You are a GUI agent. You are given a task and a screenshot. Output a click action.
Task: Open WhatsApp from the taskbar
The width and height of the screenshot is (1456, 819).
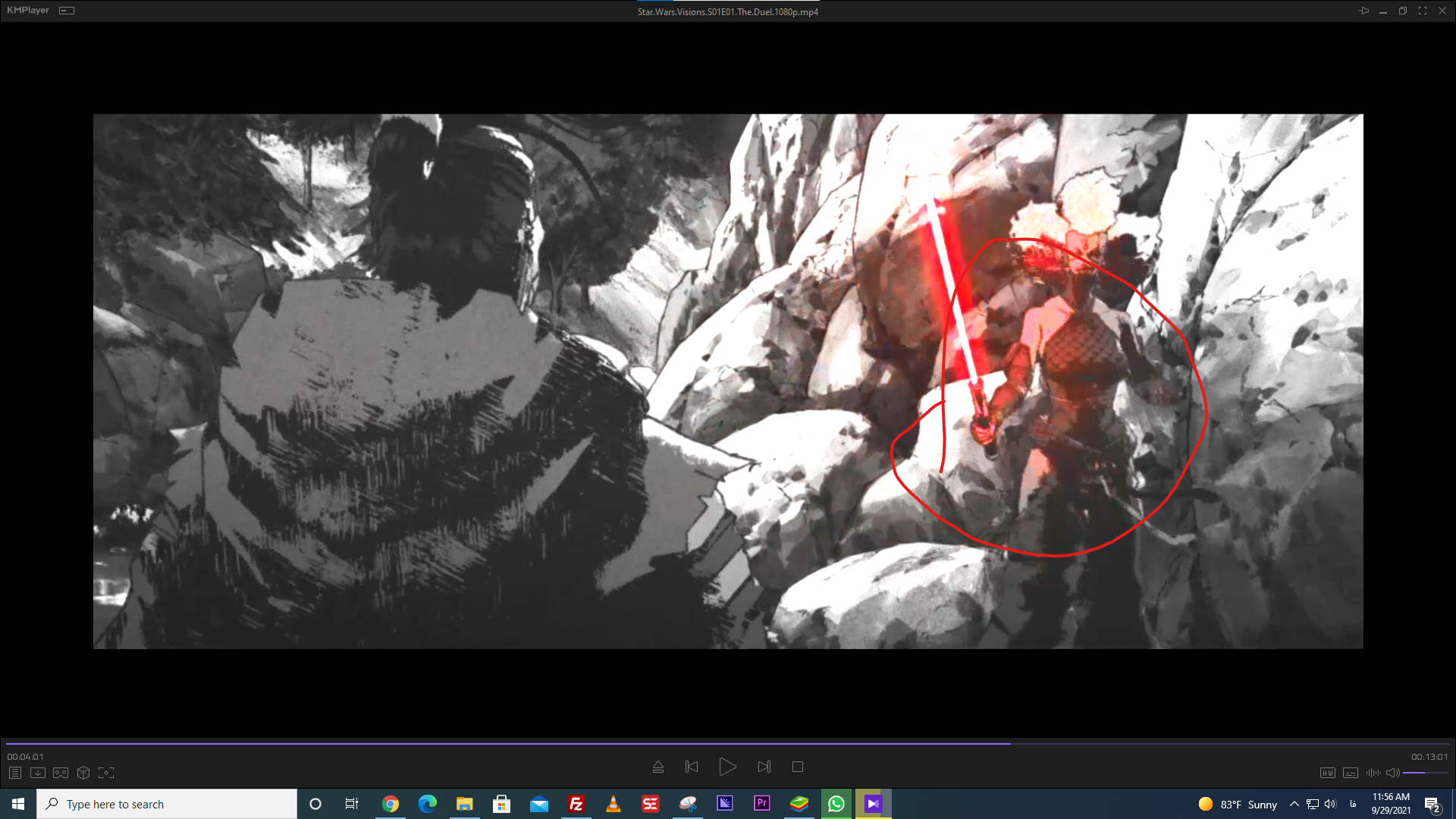[836, 804]
